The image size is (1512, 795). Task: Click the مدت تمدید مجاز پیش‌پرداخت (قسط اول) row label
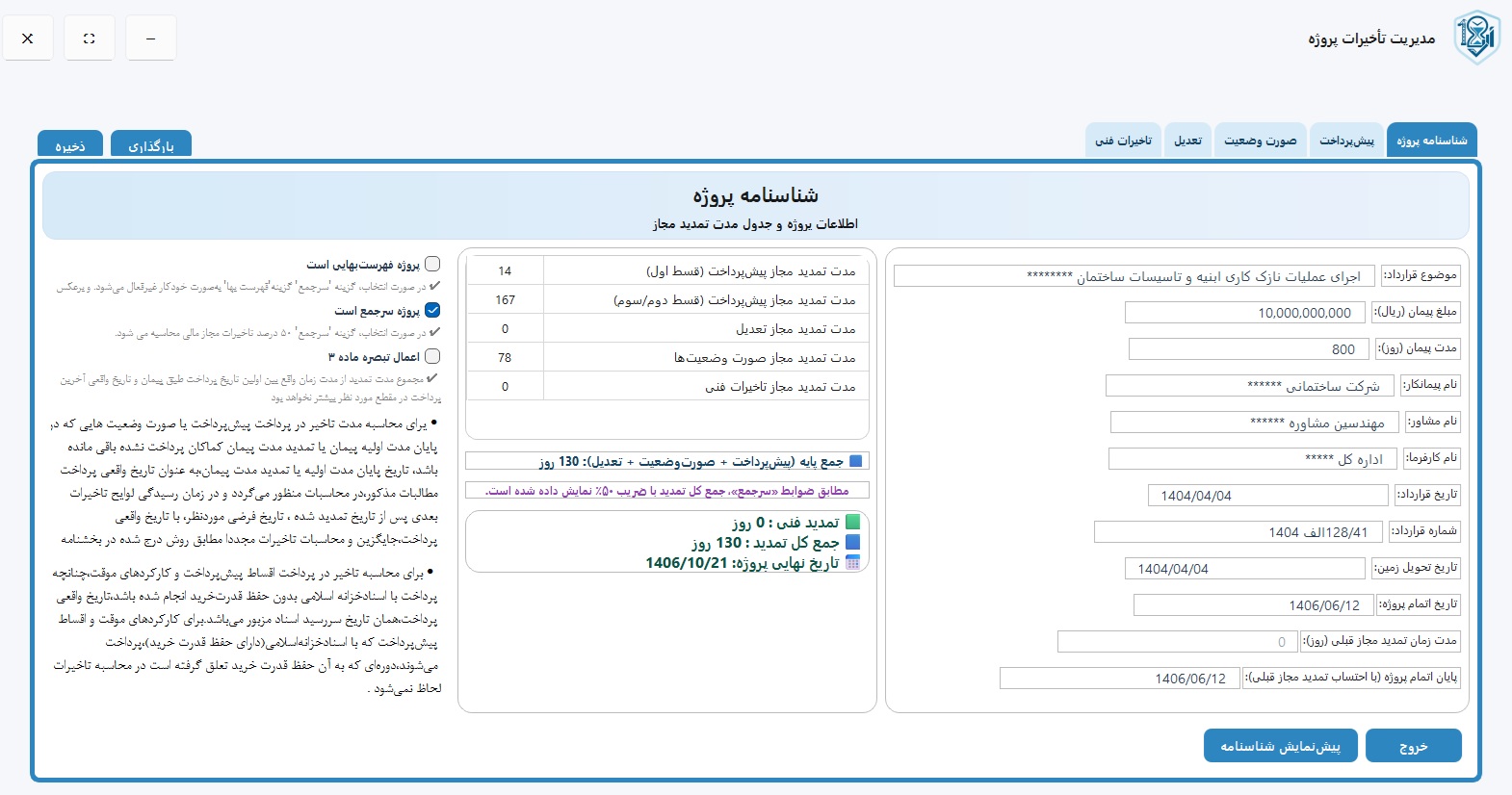751,271
